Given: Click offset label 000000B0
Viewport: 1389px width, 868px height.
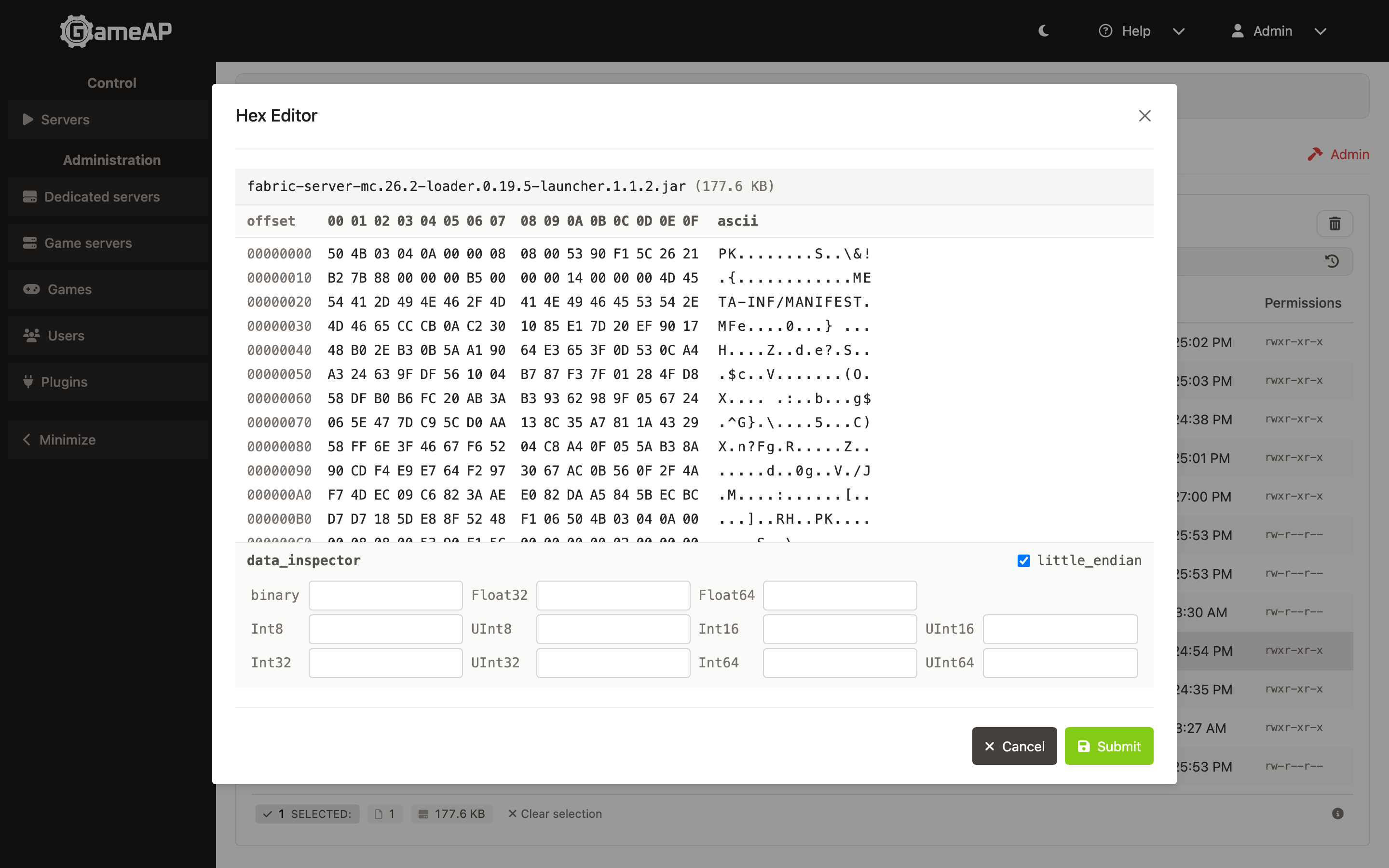Looking at the screenshot, I should [280, 519].
